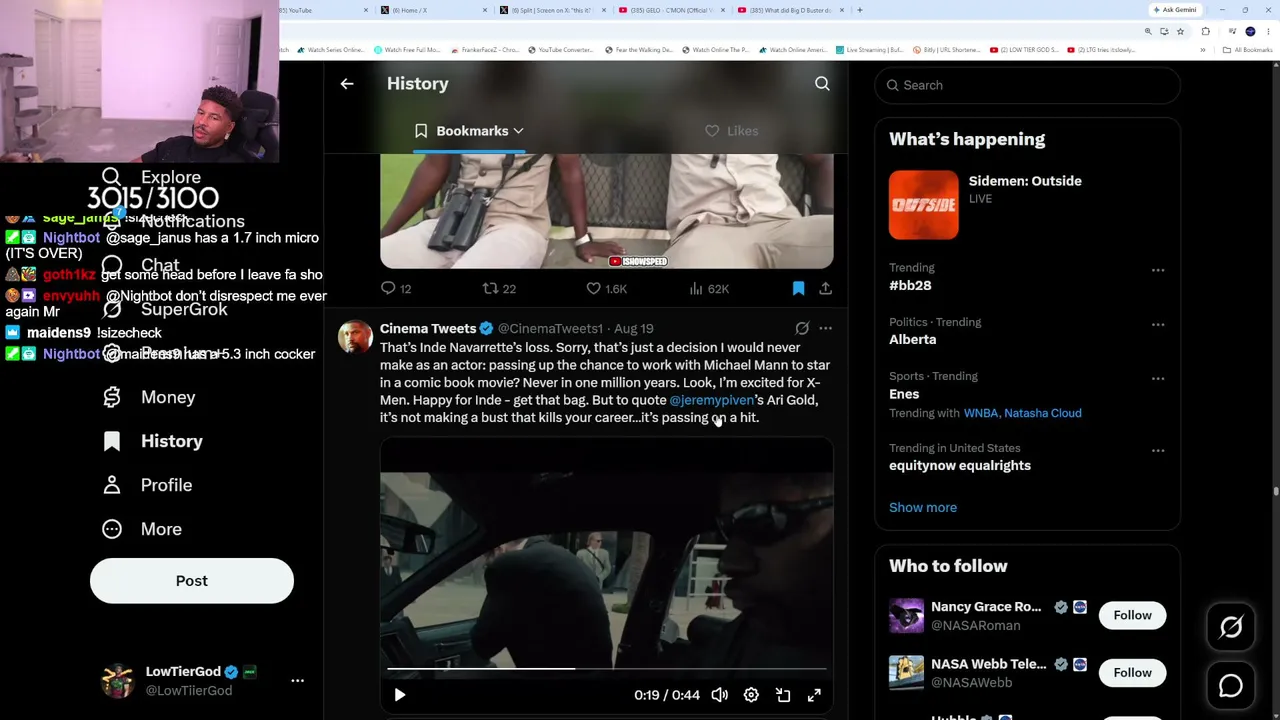Image resolution: width=1280 pixels, height=720 pixels.
Task: Switch to the Big D Buster YouTube tab
Action: point(790,10)
